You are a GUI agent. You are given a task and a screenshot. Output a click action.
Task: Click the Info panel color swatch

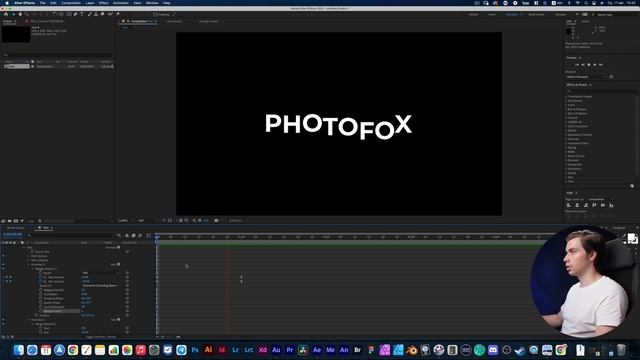(569, 31)
